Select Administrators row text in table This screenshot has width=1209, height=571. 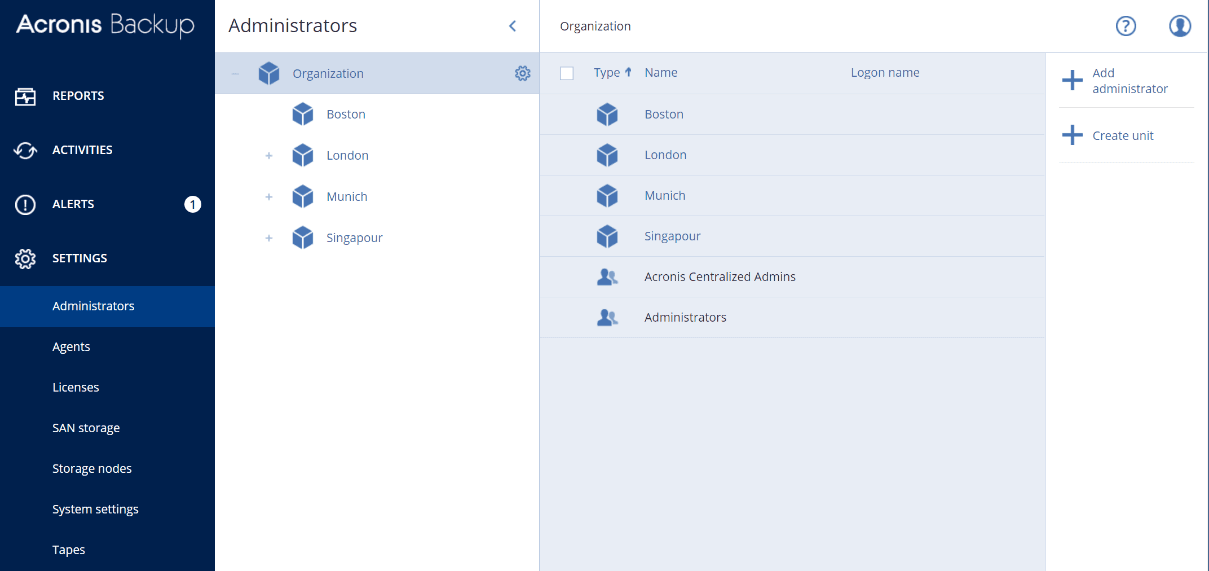(685, 317)
